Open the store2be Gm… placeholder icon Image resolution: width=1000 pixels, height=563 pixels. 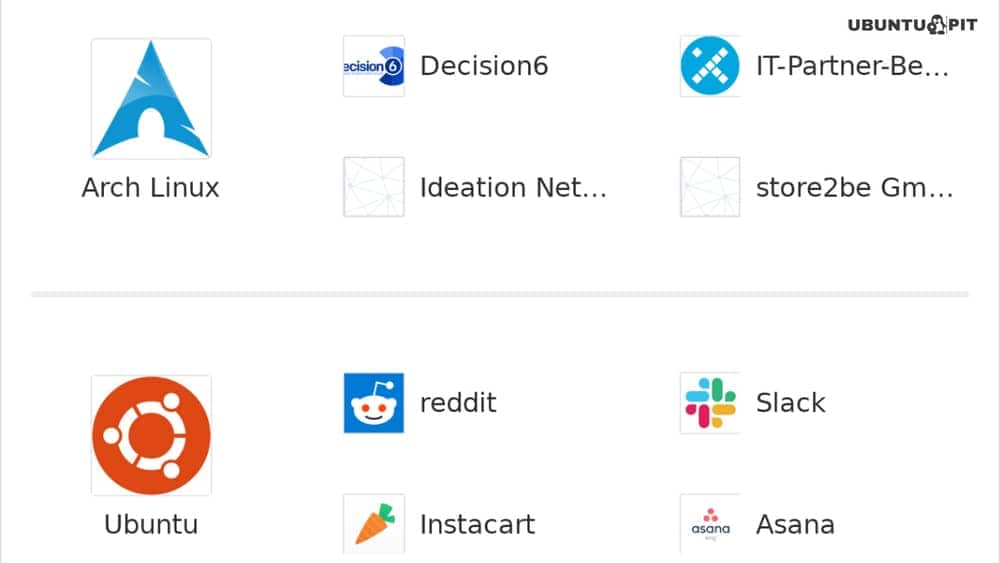click(x=710, y=187)
